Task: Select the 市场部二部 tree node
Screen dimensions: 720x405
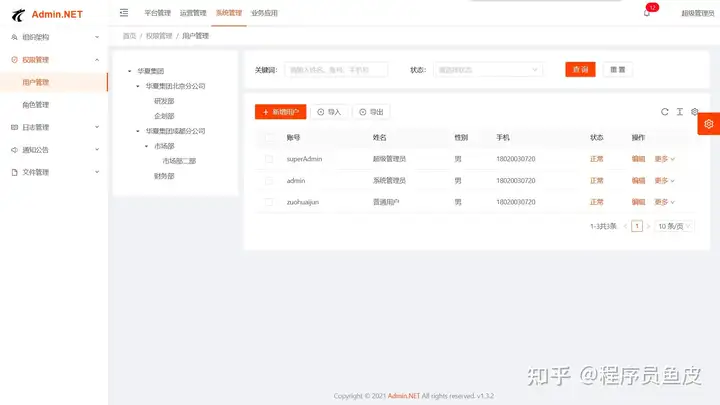Action: [179, 161]
